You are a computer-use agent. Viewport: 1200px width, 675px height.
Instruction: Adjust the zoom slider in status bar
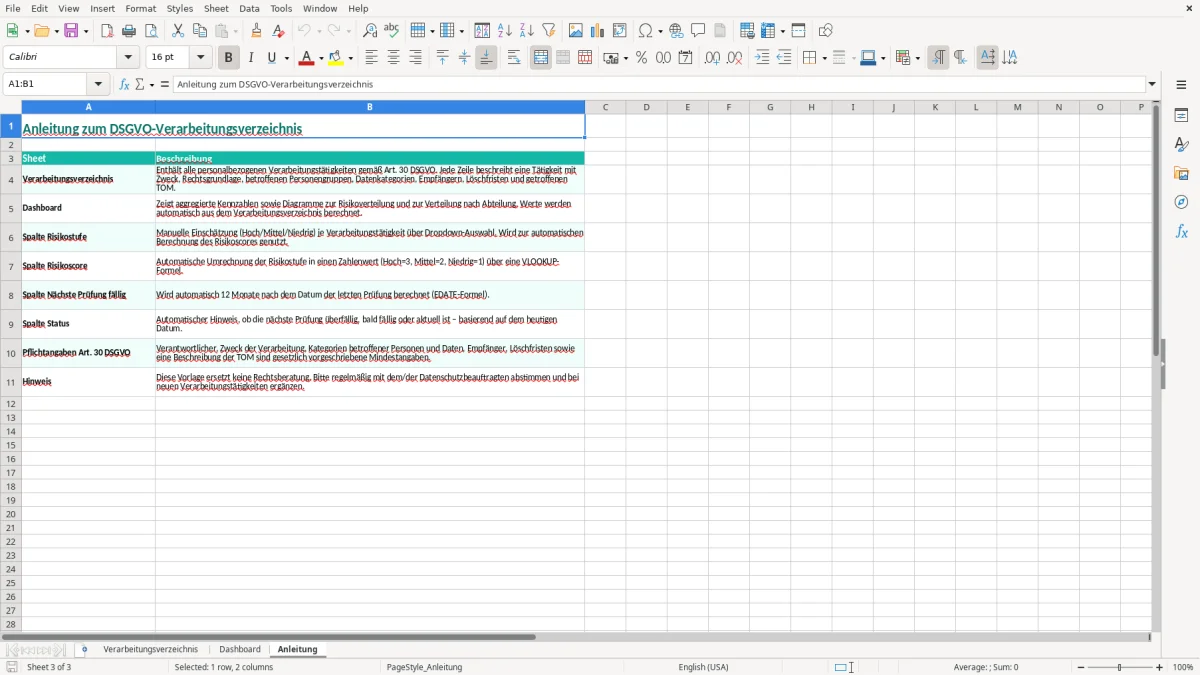1120,667
